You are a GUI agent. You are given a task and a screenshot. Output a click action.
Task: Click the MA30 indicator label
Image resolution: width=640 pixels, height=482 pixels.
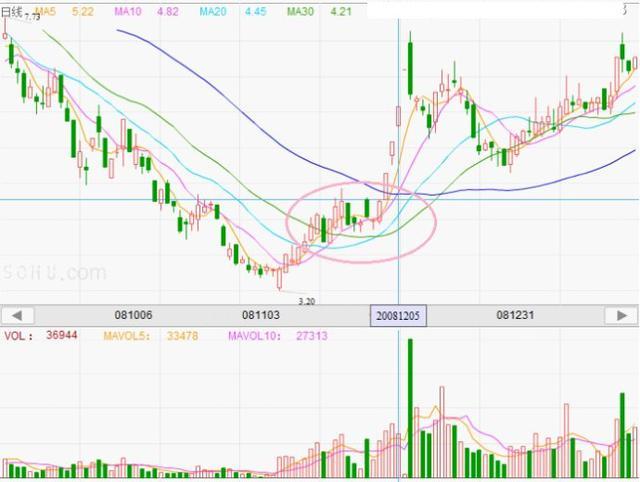click(300, 11)
